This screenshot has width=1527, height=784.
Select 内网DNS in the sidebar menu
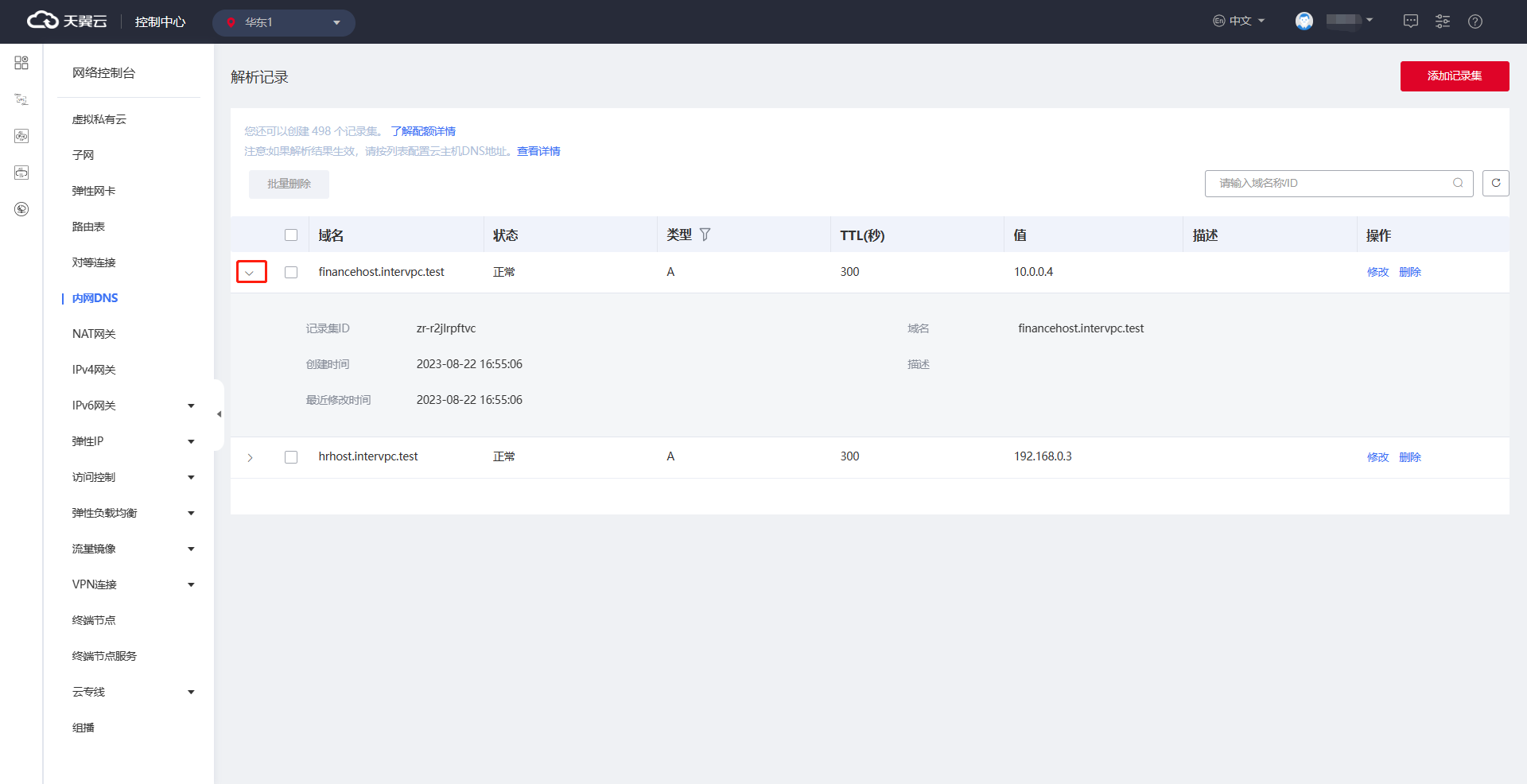[95, 298]
